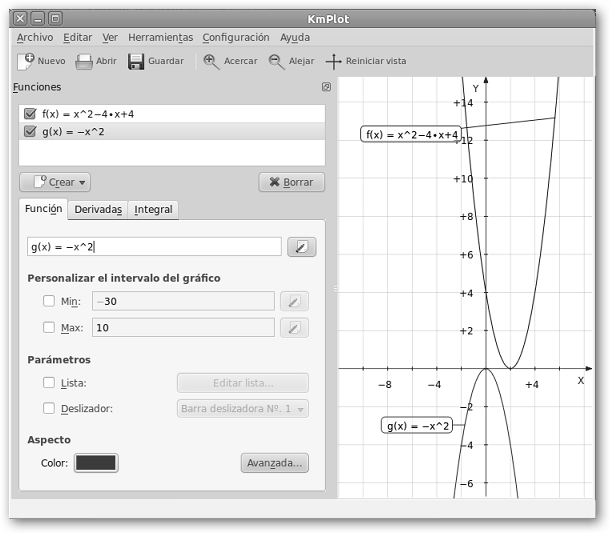Click the Max value input field
This screenshot has width=610, height=533.
[x=182, y=328]
